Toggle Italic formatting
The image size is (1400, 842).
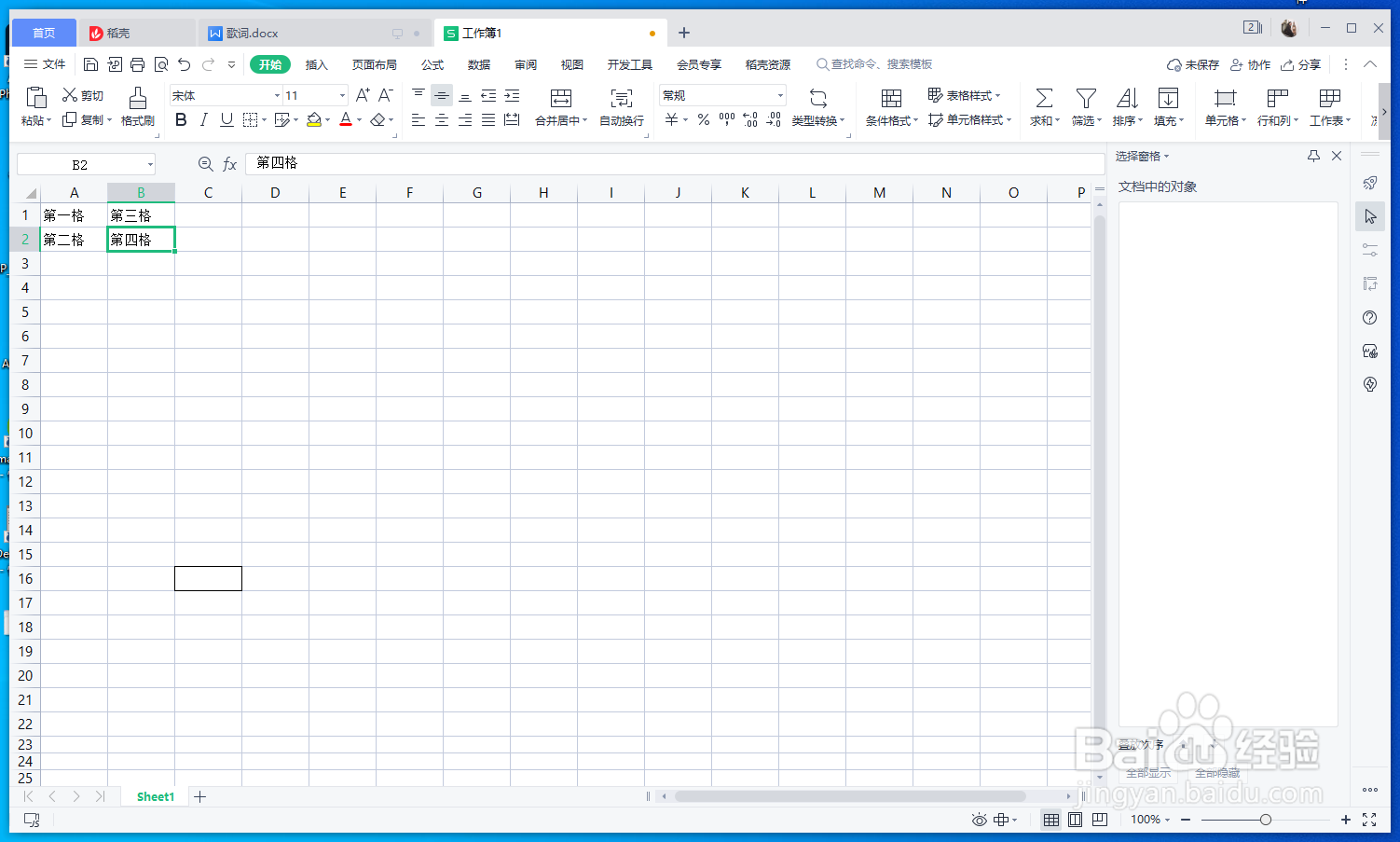[x=203, y=119]
